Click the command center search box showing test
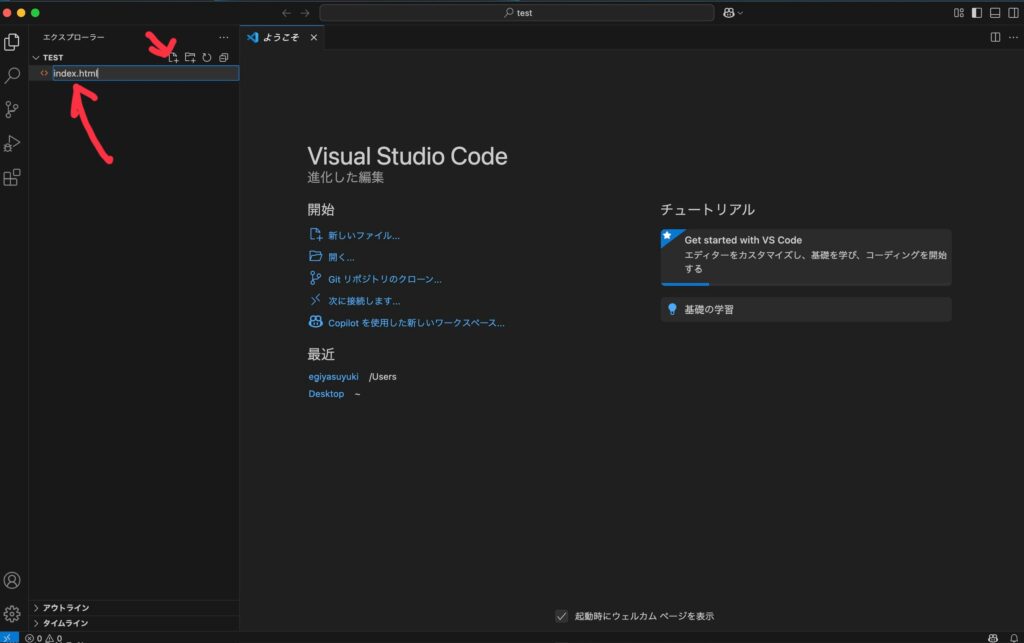Screen dimensions: 1024x643 click(517, 13)
